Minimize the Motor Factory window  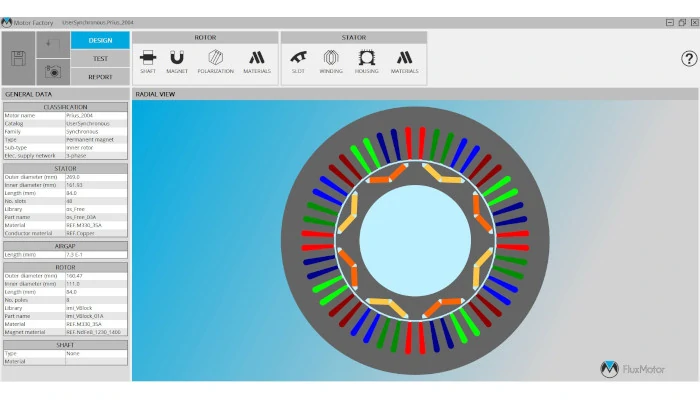coord(670,22)
